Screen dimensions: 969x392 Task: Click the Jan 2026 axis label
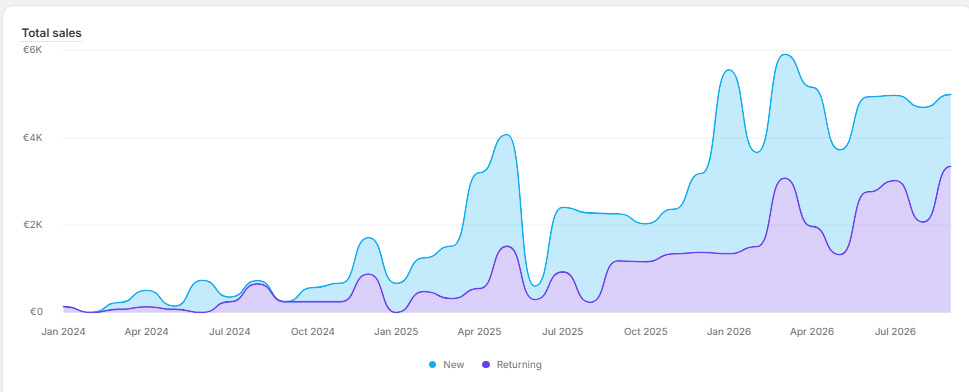pos(729,332)
